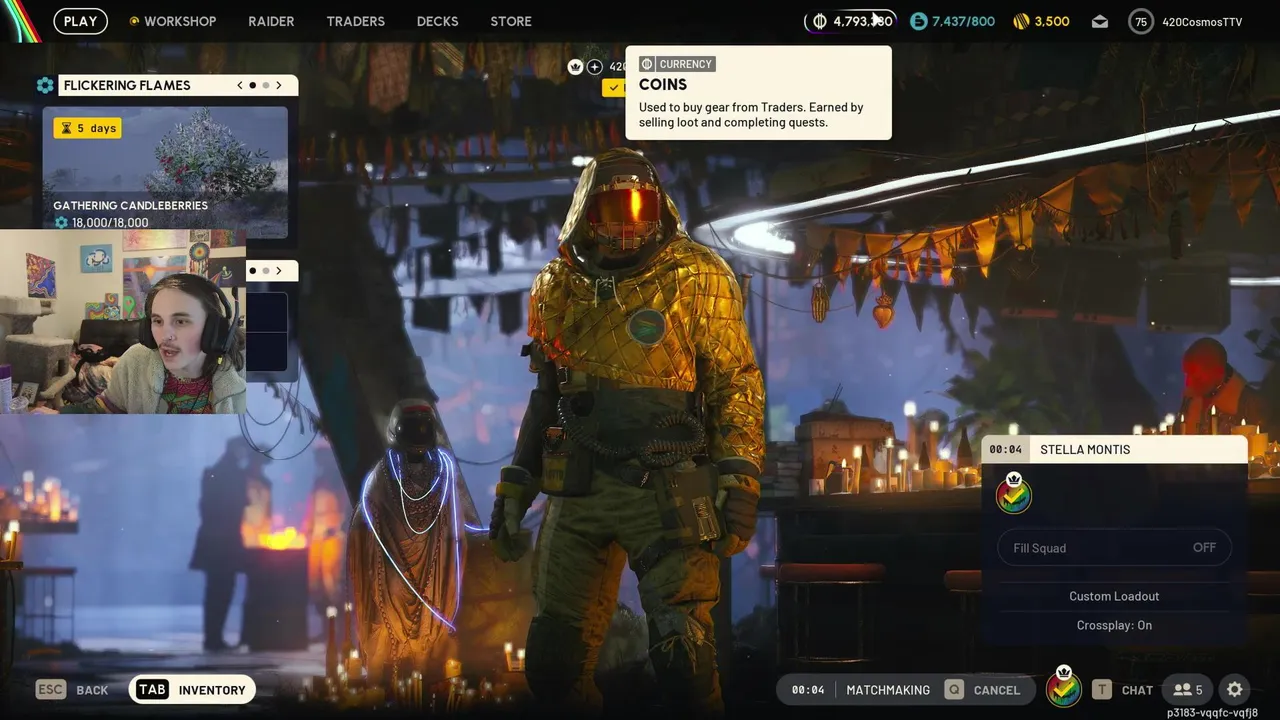Open the INVENTORY button
The image size is (1280, 720).
[192, 690]
